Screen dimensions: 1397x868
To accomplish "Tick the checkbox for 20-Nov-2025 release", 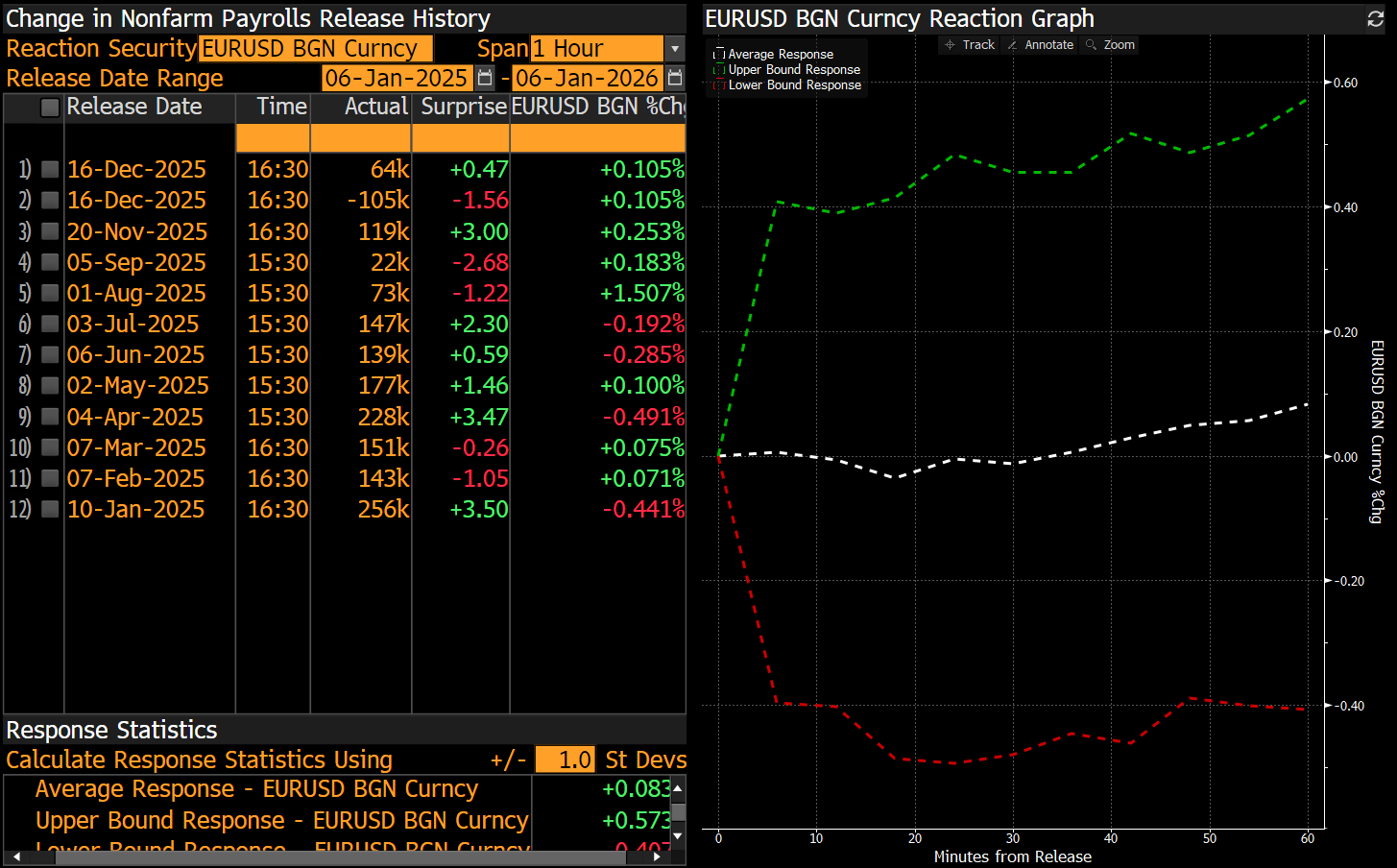I will (50, 231).
